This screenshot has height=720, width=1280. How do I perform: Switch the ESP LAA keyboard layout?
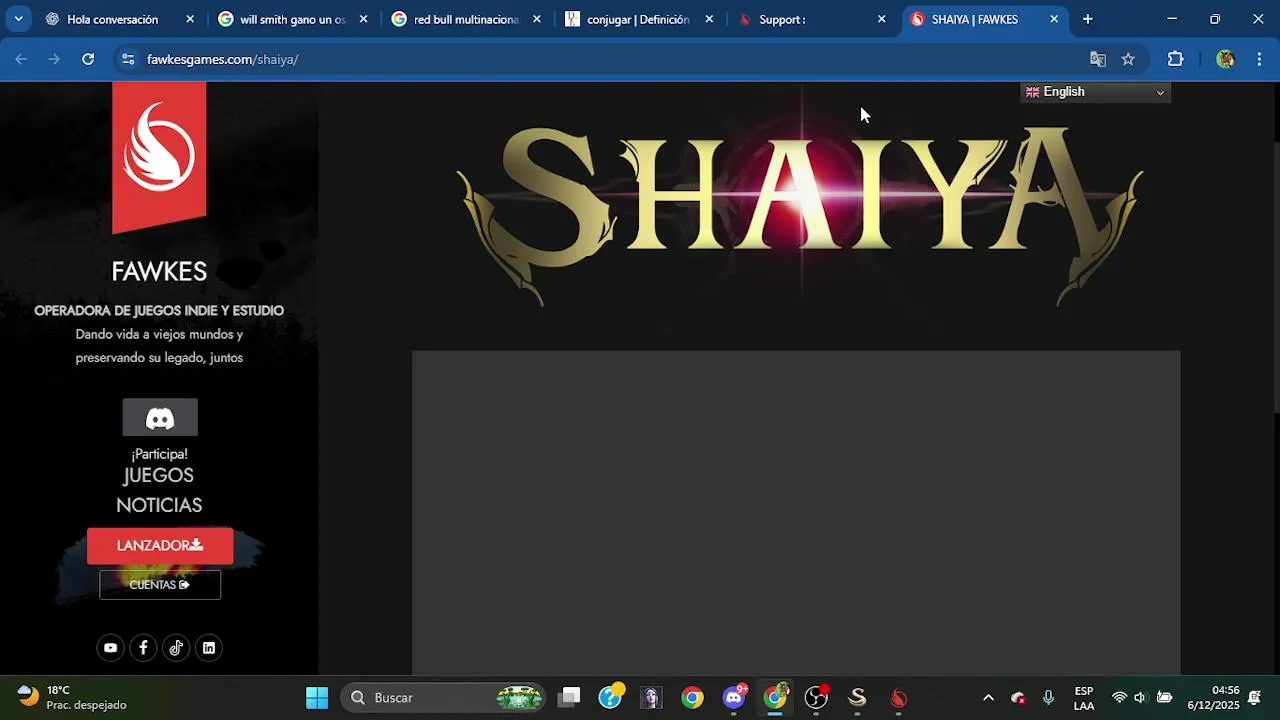[1084, 698]
